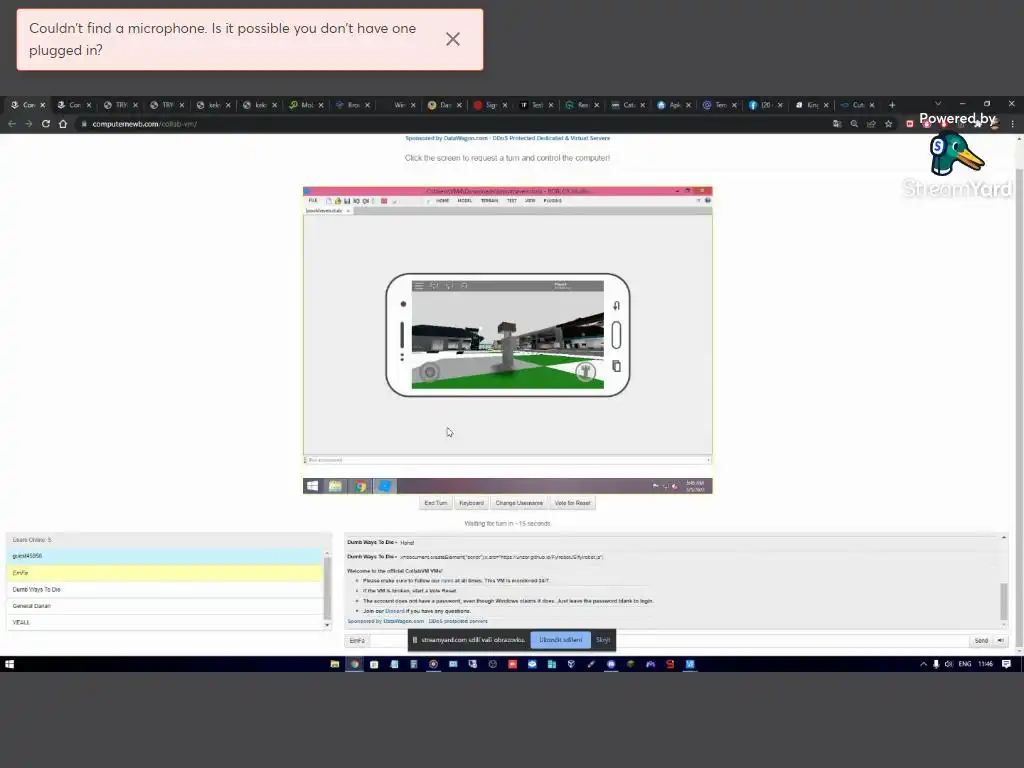
Task: Click the chat message input field
Action: tap(667, 641)
